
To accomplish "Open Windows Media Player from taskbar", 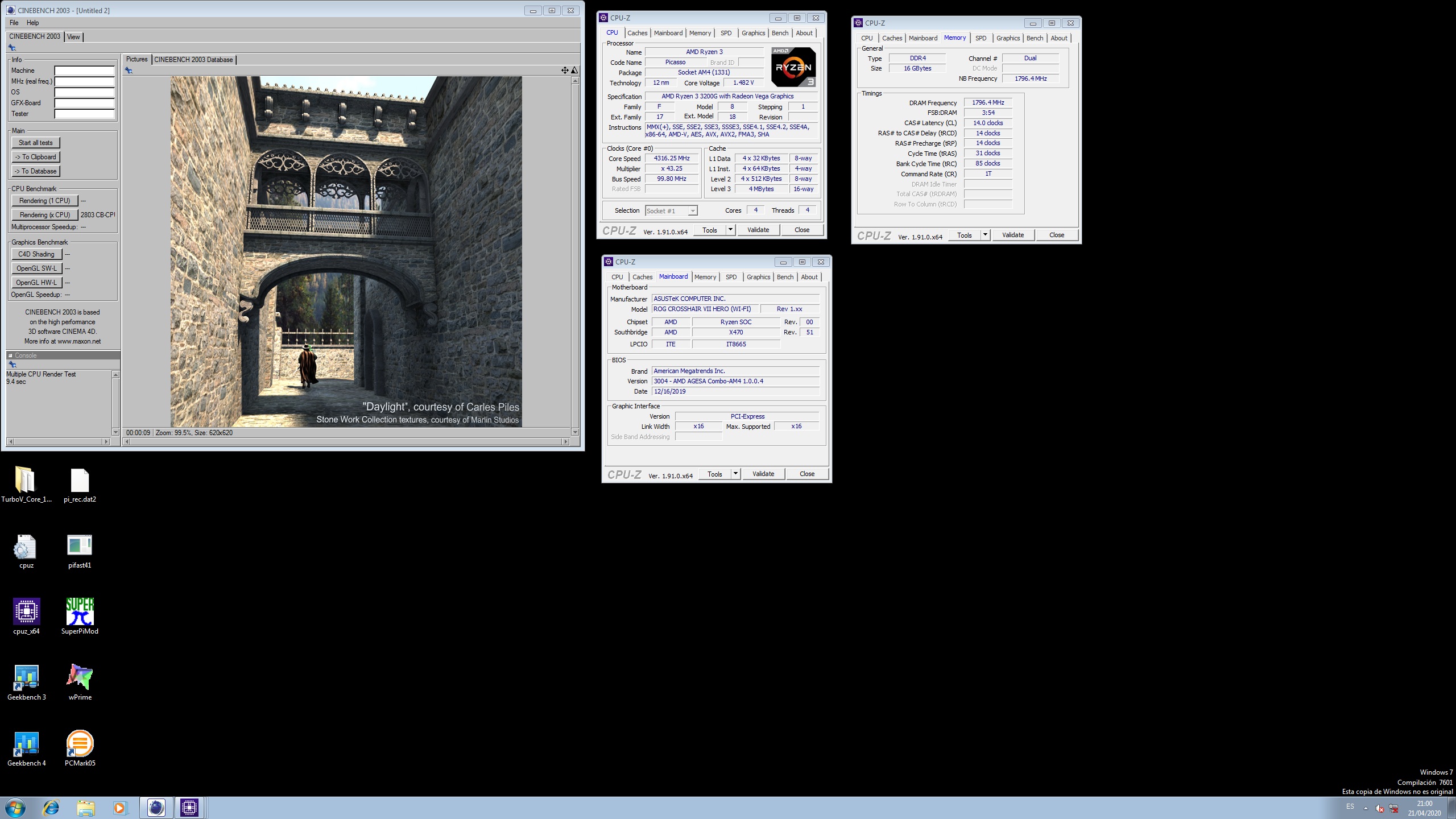I will (x=120, y=808).
